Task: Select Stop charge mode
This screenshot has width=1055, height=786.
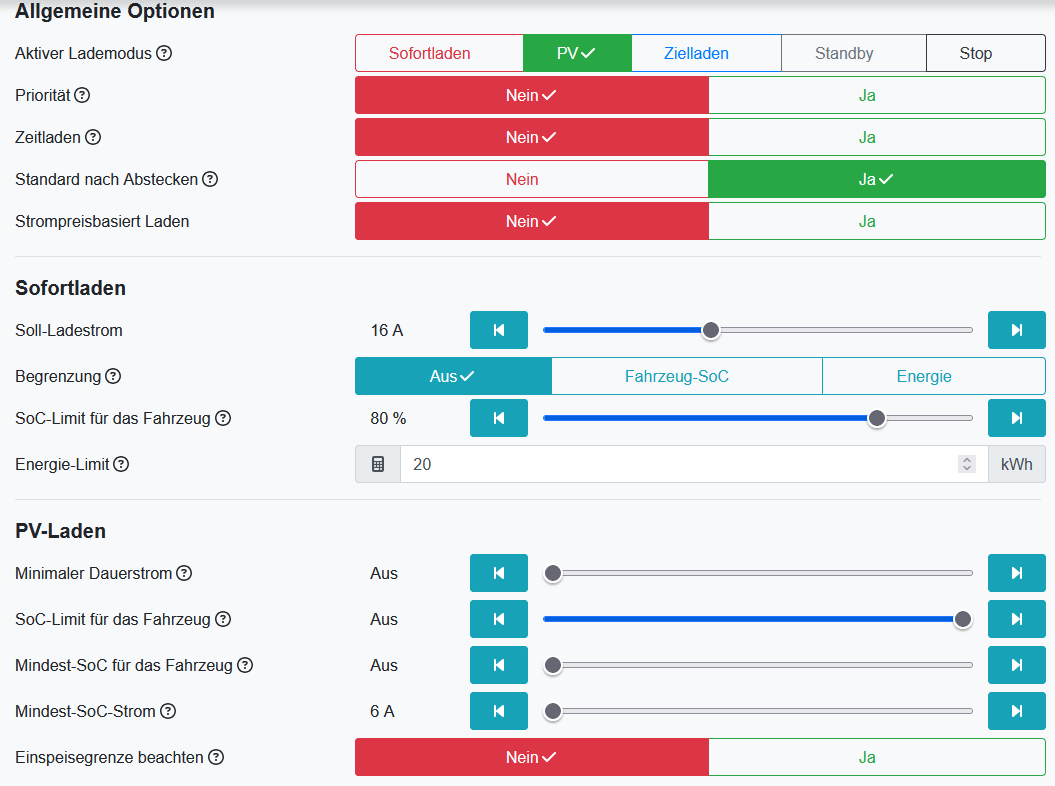Action: 986,53
